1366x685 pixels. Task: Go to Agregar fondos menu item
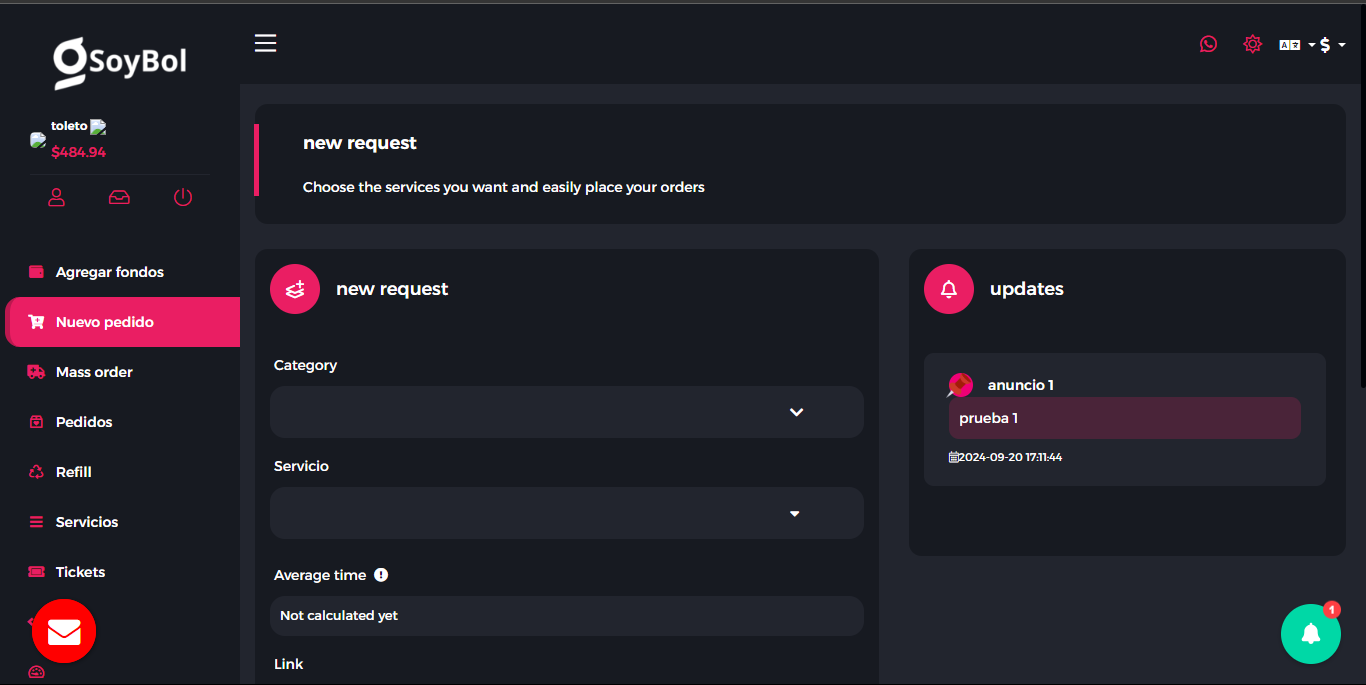(109, 272)
